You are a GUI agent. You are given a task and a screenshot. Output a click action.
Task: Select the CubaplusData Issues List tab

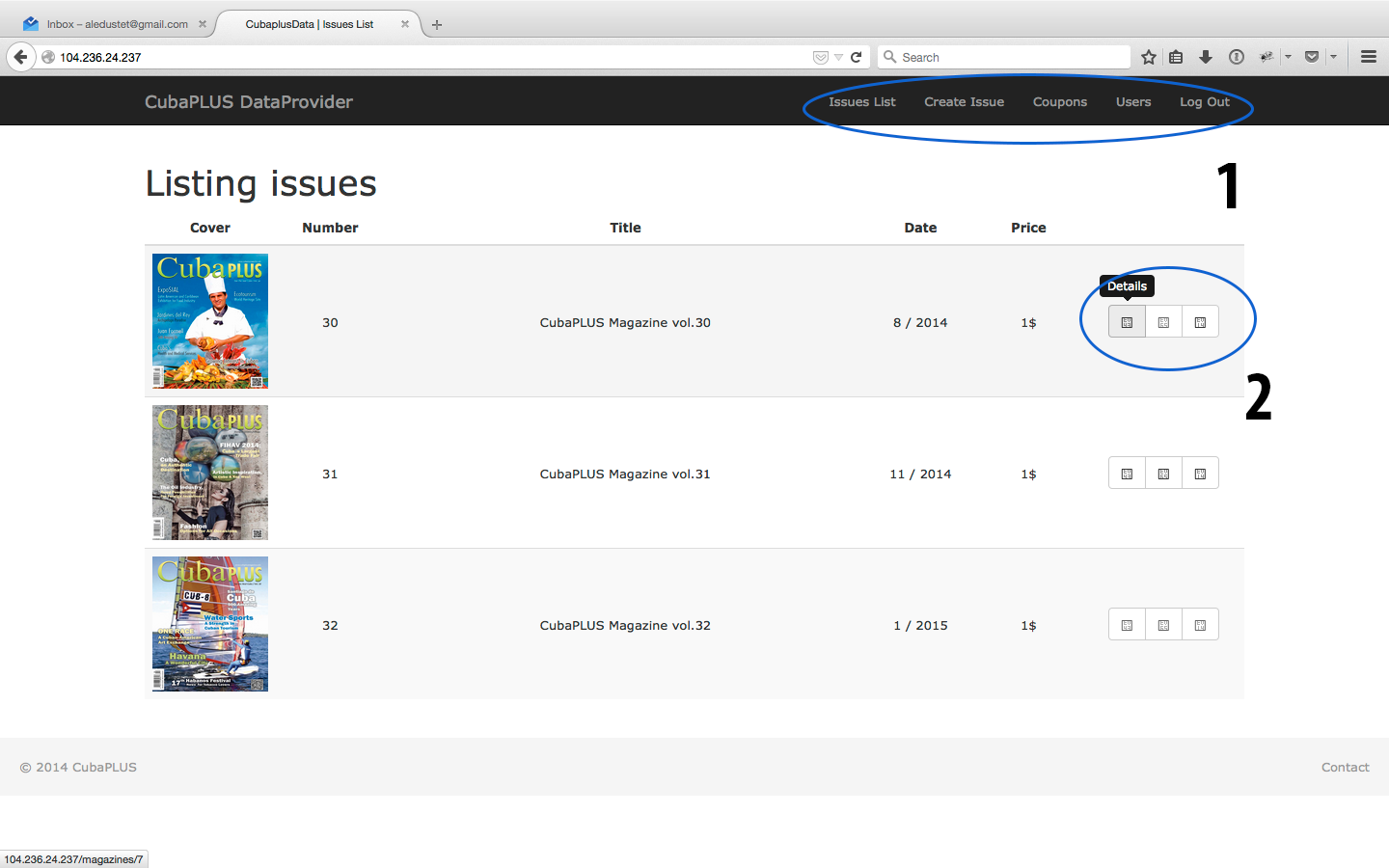309,24
